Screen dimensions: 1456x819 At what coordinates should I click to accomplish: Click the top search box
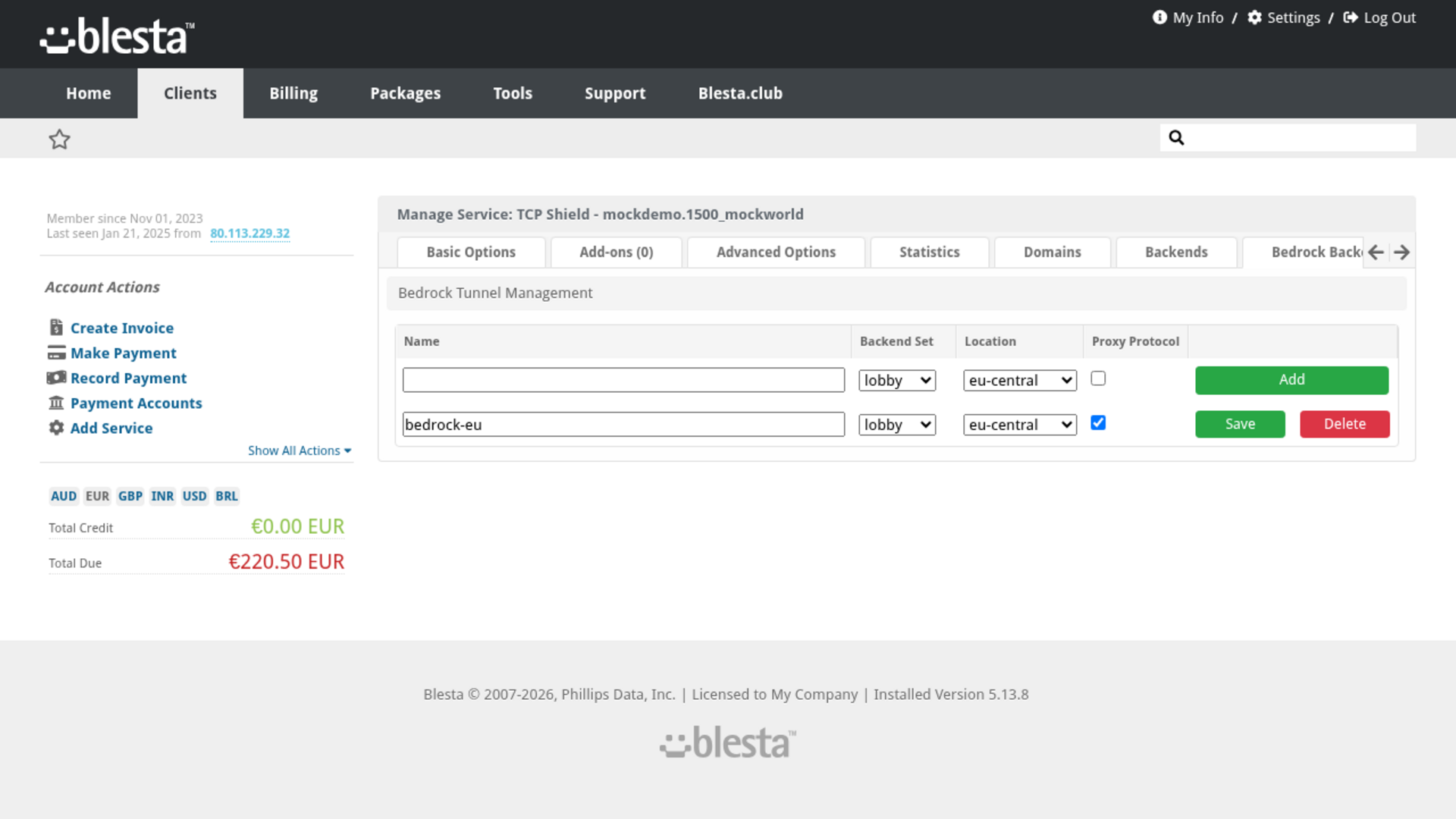pos(1288,137)
